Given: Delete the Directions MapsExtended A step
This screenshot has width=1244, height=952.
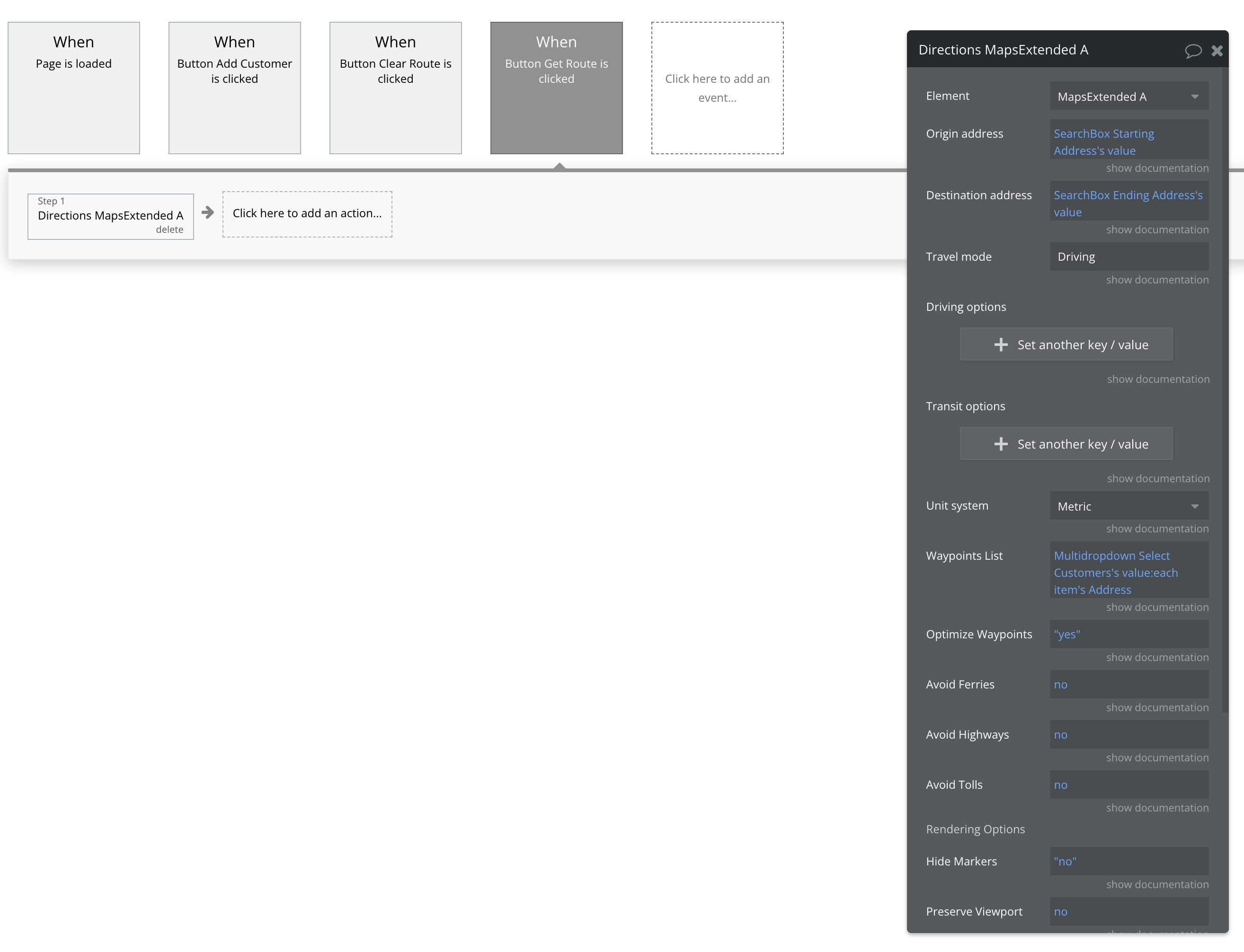Looking at the screenshot, I should coord(169,229).
